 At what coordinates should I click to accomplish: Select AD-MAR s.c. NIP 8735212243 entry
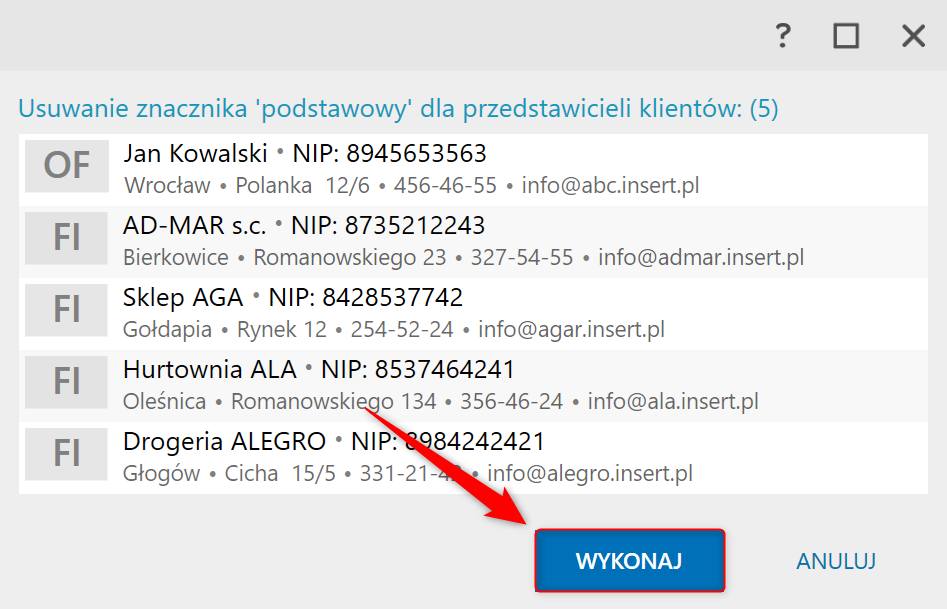click(474, 242)
